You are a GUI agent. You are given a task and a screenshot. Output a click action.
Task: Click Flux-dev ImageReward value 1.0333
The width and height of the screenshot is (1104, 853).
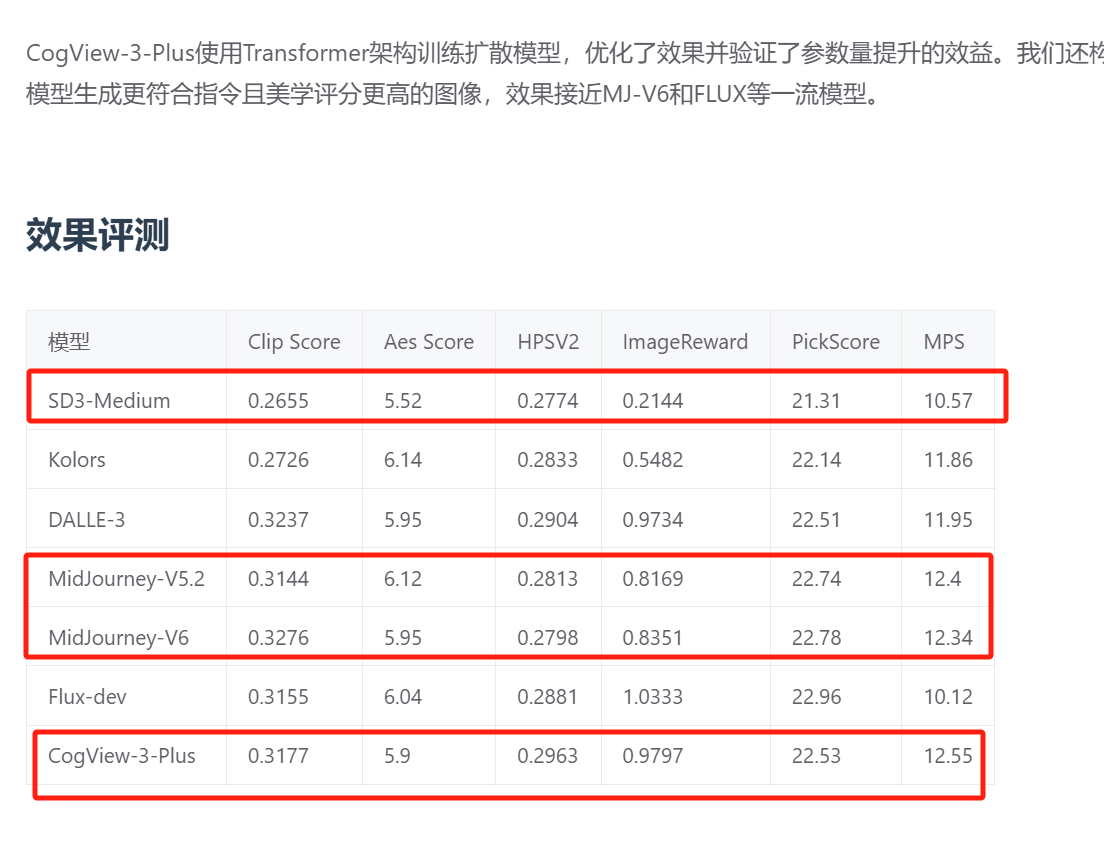(653, 697)
